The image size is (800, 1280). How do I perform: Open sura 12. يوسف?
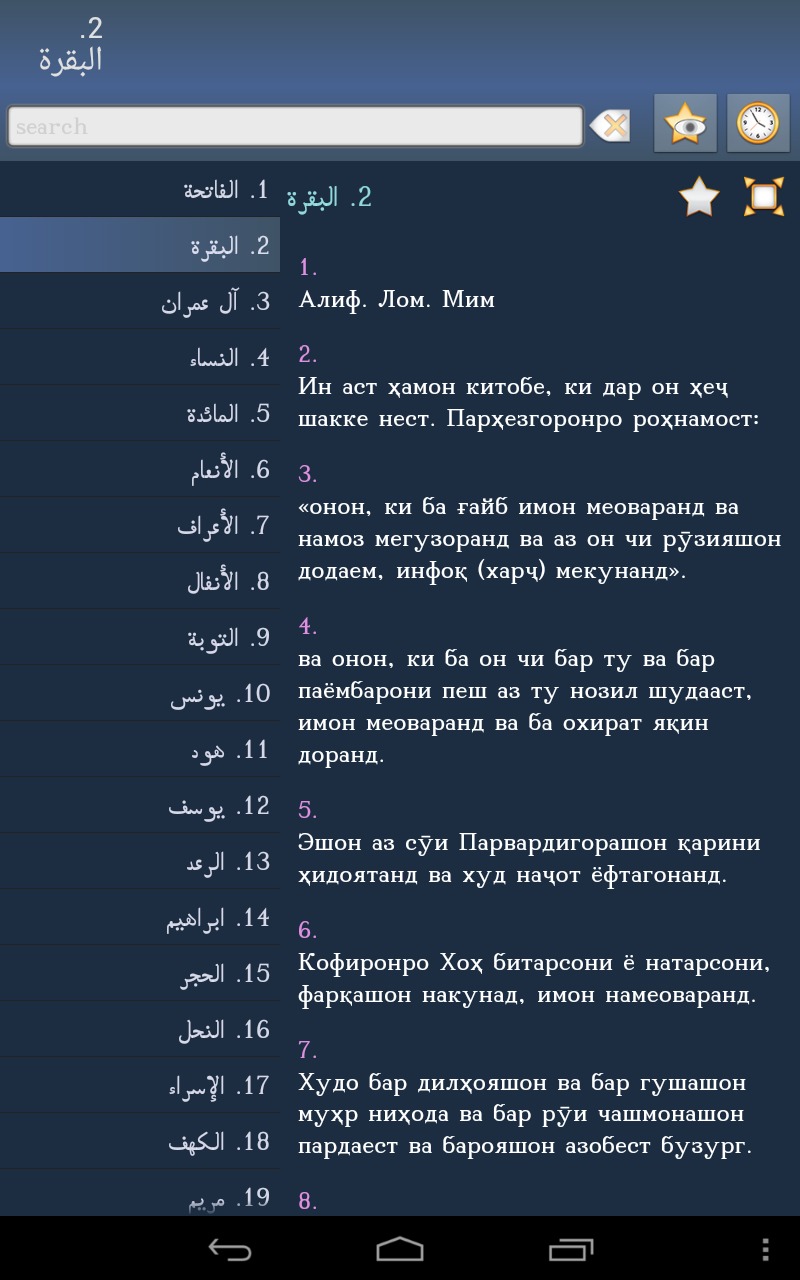(x=140, y=805)
